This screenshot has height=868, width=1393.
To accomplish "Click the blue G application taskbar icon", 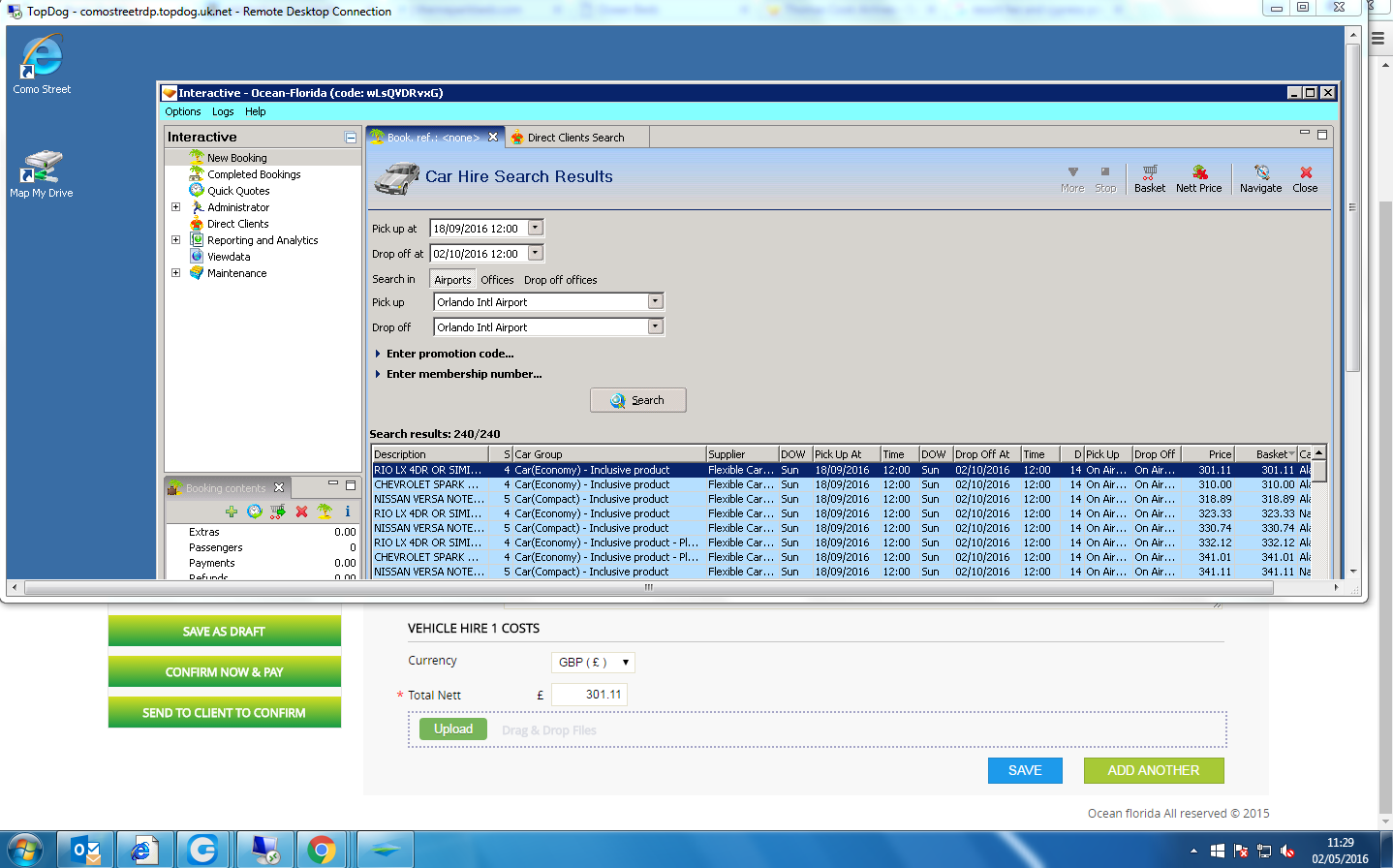I will tap(203, 850).
